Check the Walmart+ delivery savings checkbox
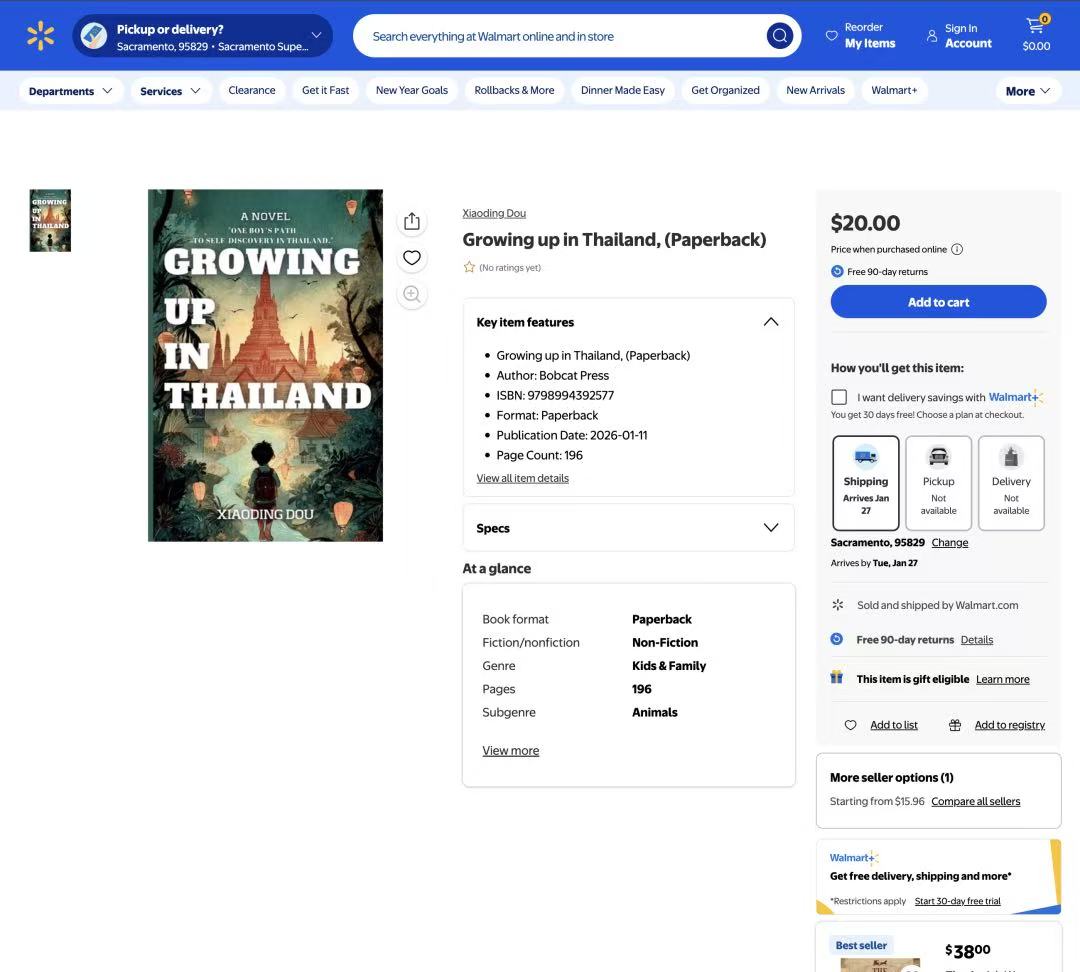The image size is (1080, 972). pyautogui.click(x=839, y=397)
